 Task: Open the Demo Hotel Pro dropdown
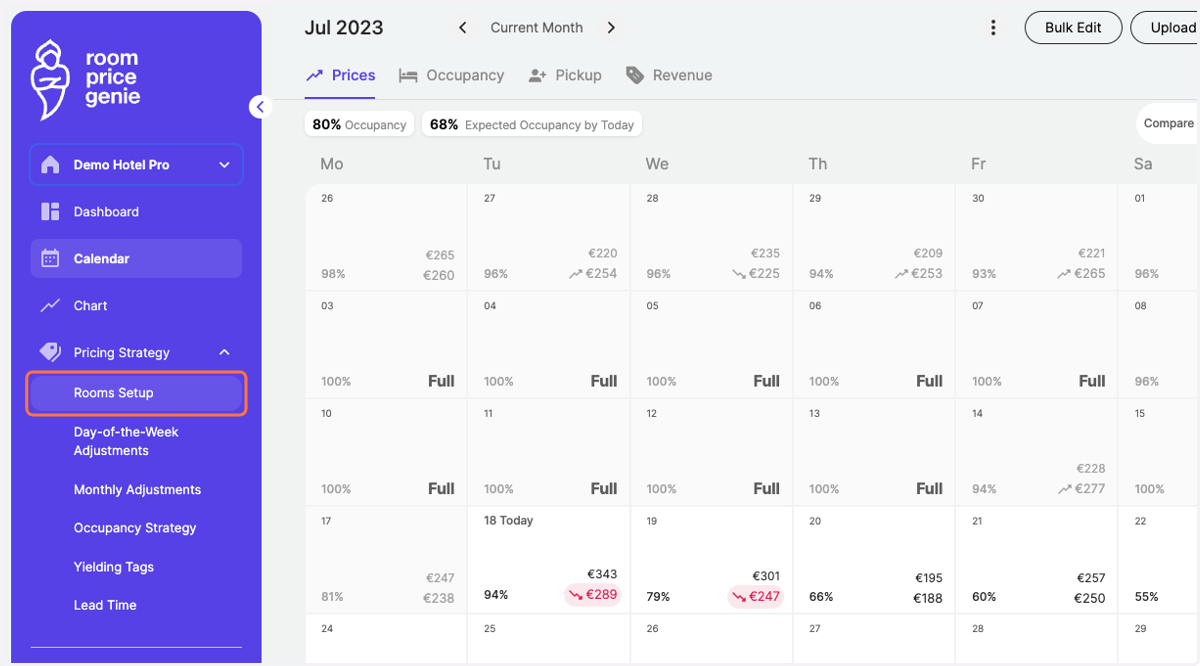[x=136, y=165]
